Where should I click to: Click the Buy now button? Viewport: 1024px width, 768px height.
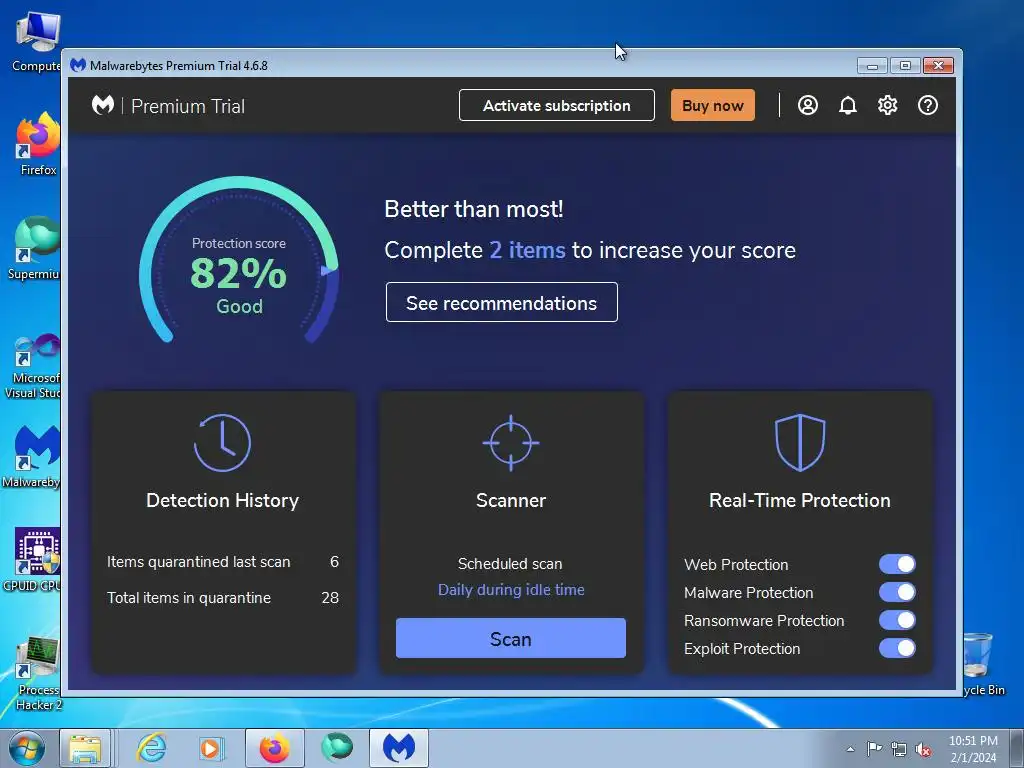pos(712,105)
